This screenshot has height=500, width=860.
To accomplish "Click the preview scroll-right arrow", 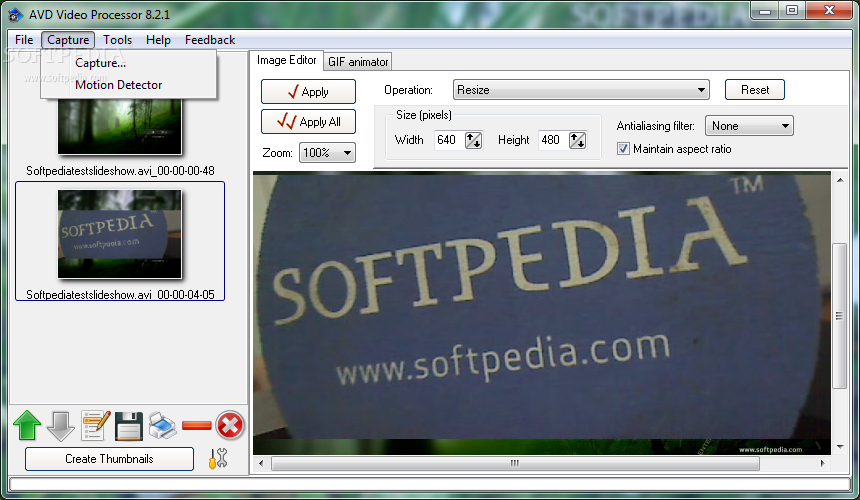I will click(x=822, y=463).
